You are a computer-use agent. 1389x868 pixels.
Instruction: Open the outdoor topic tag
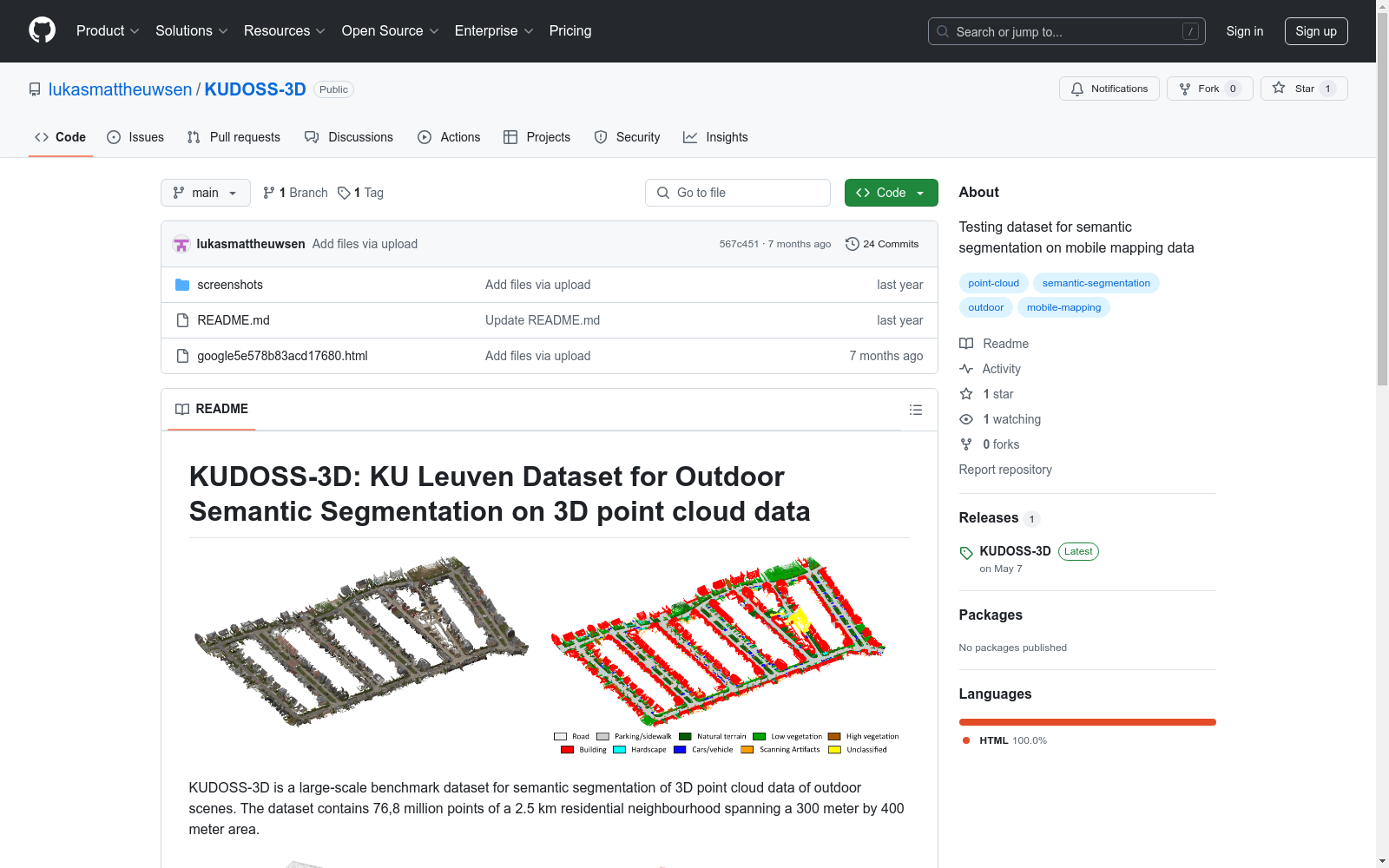[986, 307]
